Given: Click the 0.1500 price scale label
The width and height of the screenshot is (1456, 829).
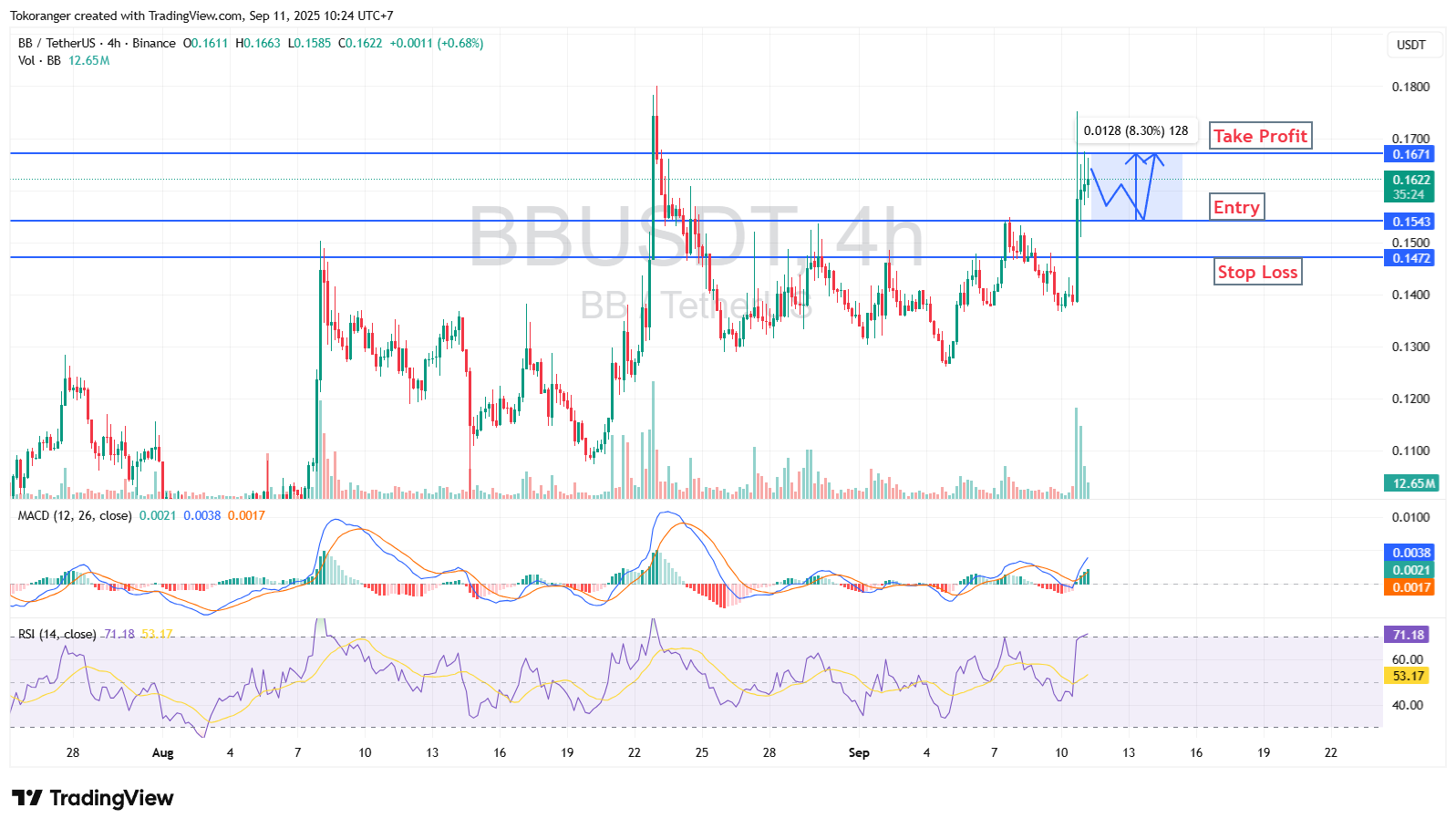Looking at the screenshot, I should pyautogui.click(x=1410, y=243).
